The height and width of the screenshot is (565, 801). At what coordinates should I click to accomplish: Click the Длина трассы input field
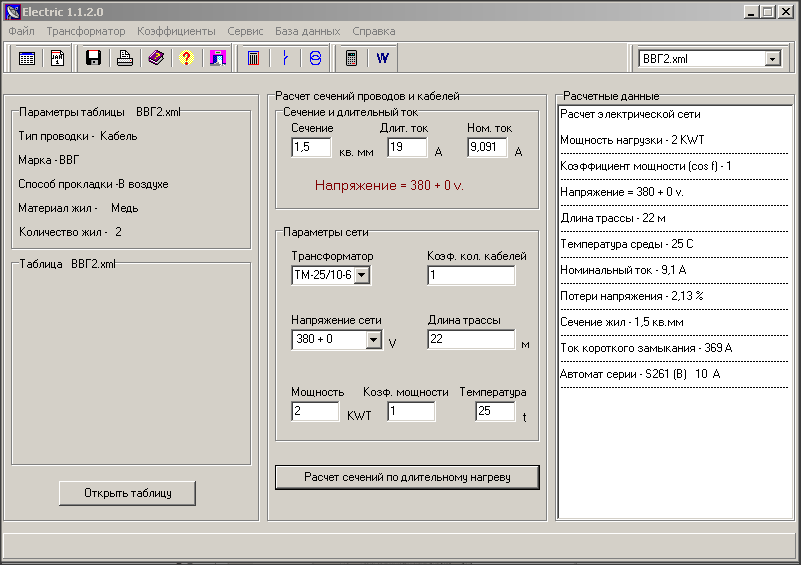click(470, 340)
